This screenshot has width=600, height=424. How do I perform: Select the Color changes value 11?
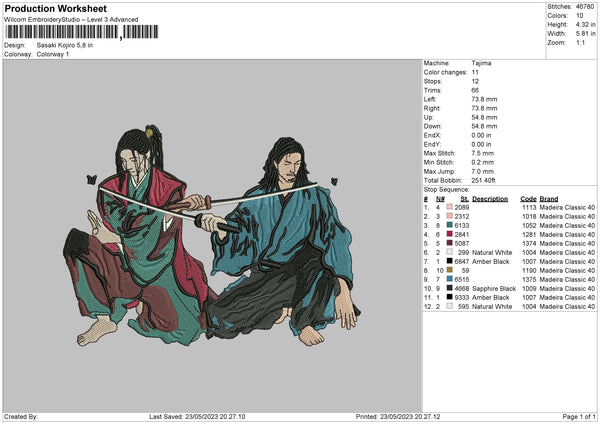click(475, 72)
